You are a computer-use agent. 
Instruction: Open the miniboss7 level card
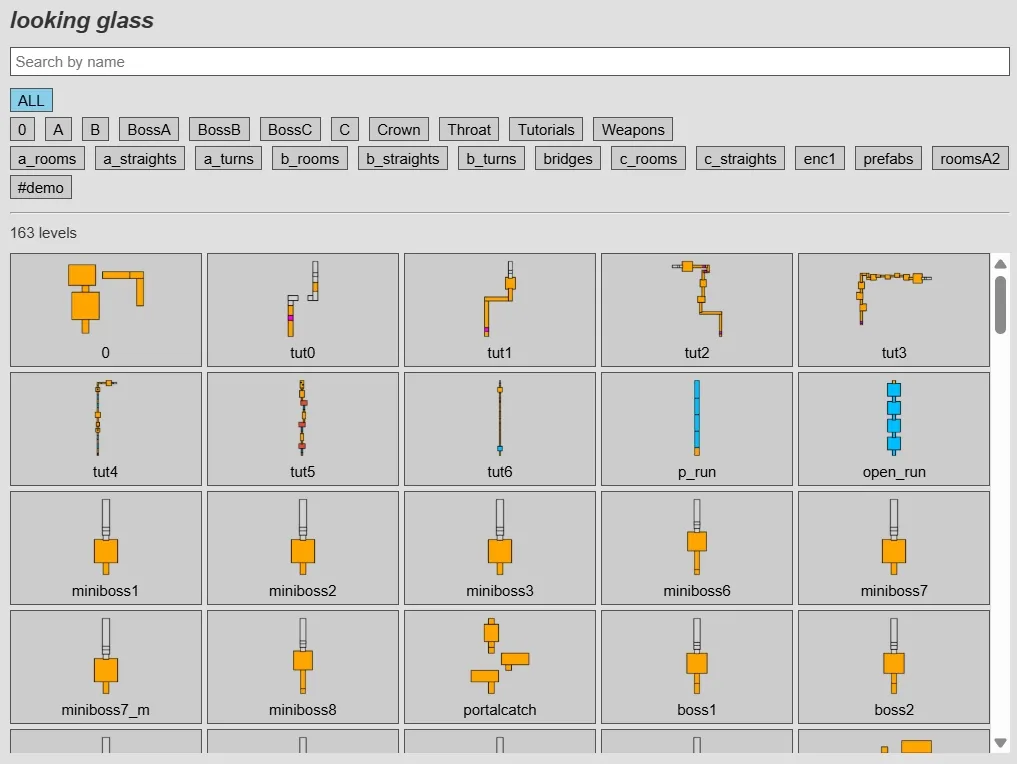[894, 548]
